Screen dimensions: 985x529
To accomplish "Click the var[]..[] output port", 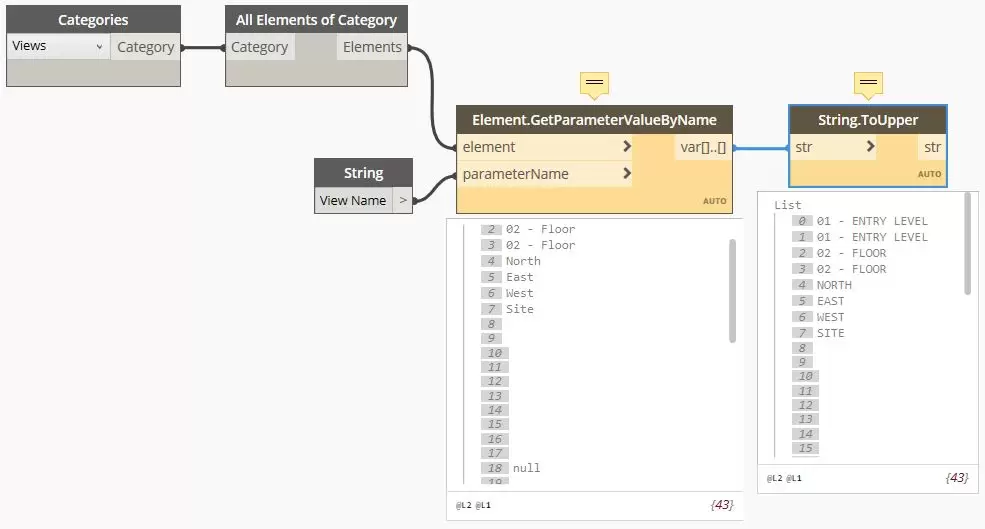I will tap(702, 147).
